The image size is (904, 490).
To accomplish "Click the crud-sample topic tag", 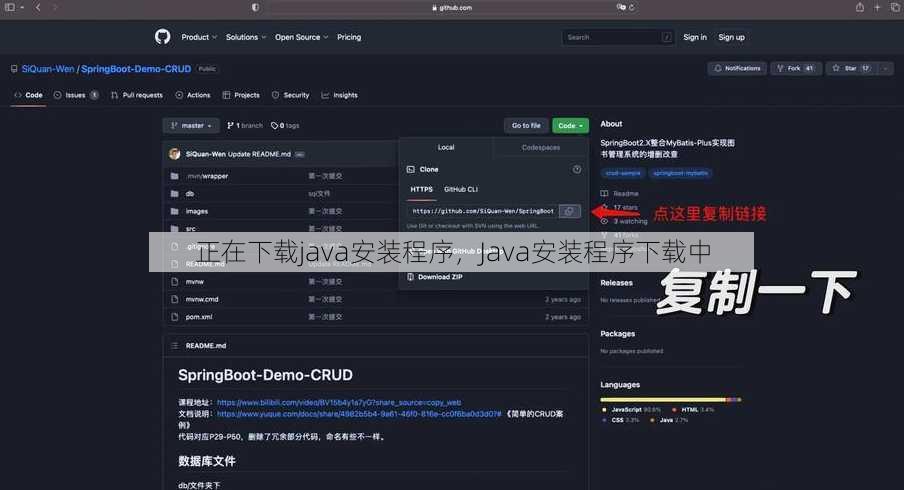I will [623, 173].
